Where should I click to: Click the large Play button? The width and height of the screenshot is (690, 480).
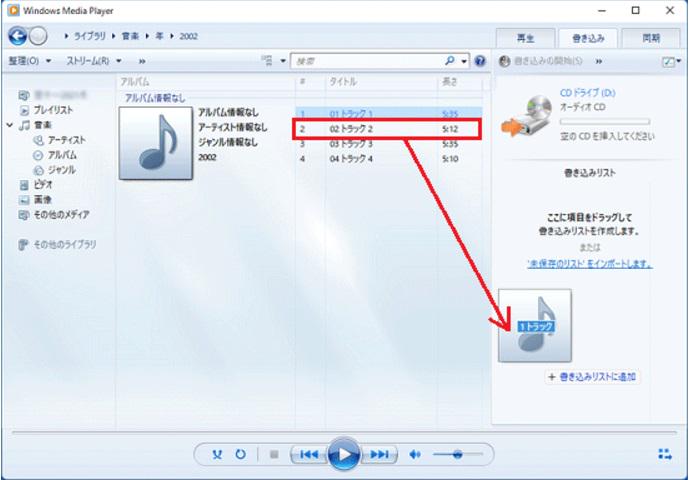344,454
